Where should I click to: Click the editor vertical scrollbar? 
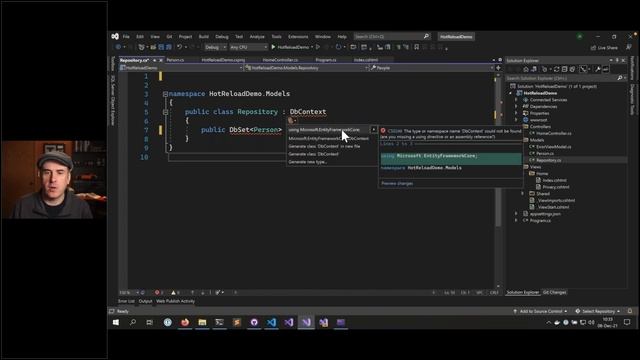tap(498, 180)
